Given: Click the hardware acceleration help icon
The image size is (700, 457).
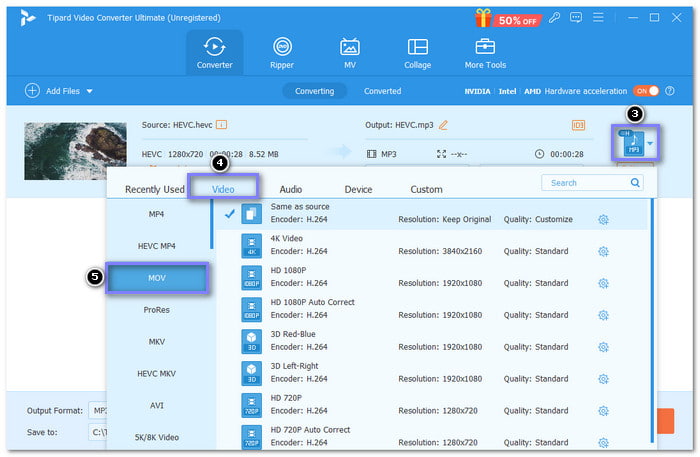Looking at the screenshot, I should coord(670,91).
